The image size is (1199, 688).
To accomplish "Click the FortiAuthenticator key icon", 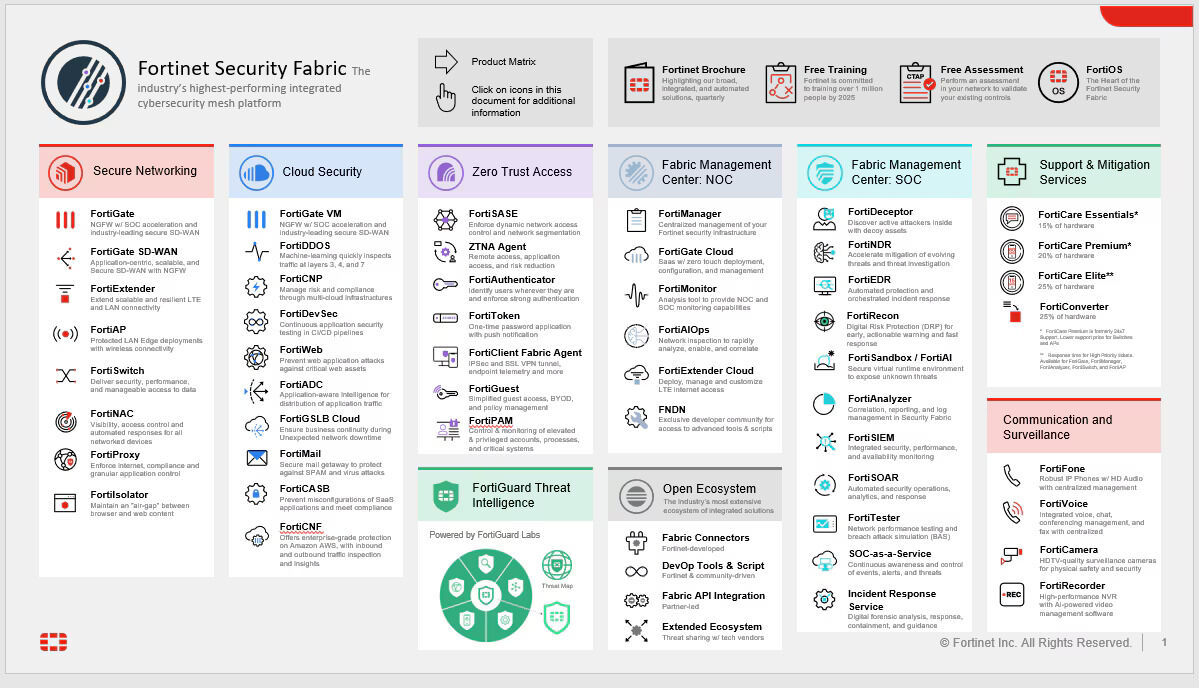I will coord(446,285).
